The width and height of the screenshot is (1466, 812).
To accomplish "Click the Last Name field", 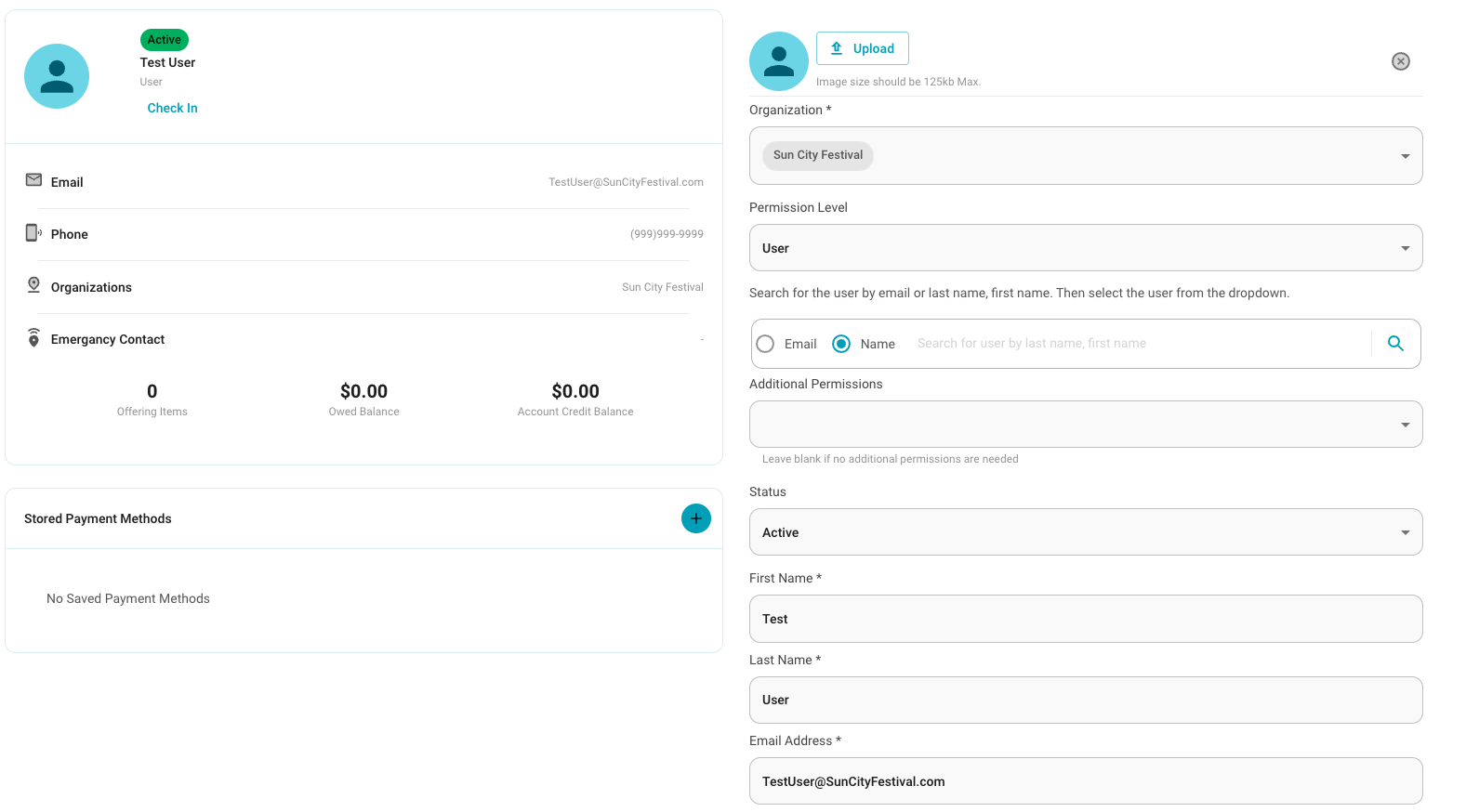I will click(1086, 701).
